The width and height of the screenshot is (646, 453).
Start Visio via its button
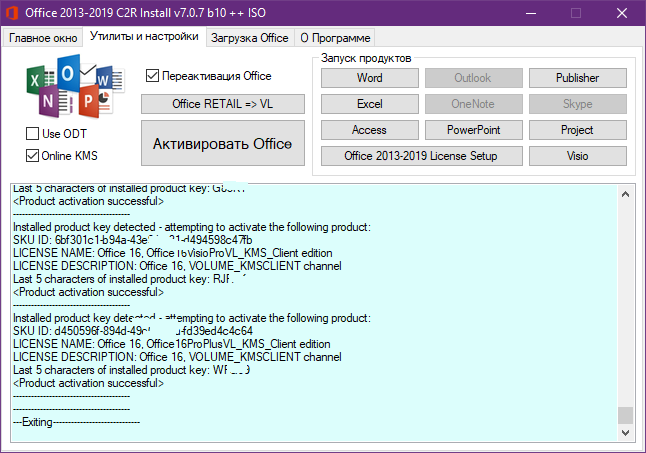(577, 156)
